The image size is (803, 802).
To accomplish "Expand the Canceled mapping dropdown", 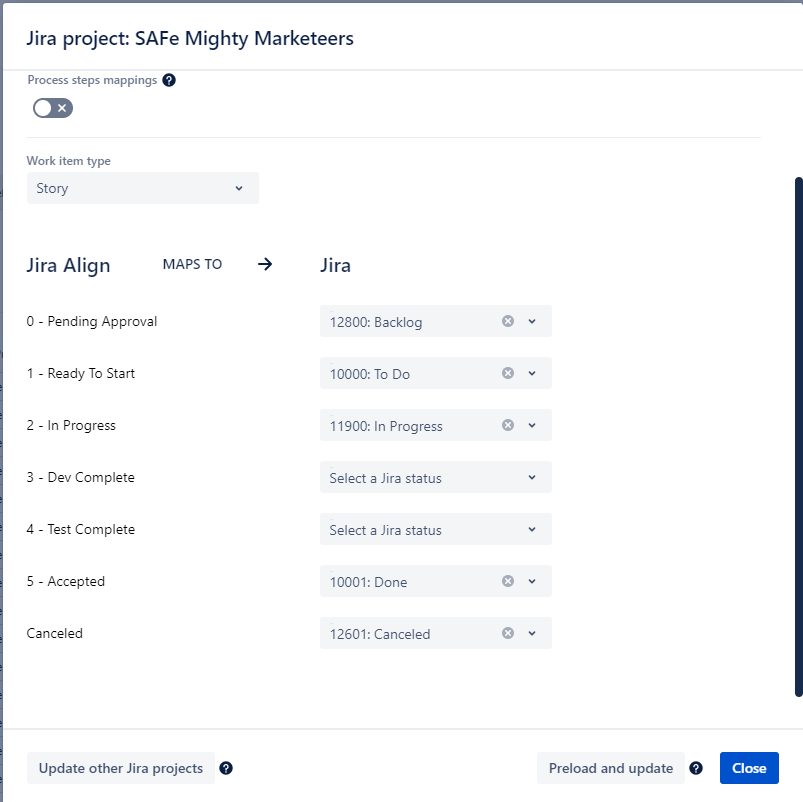I will point(533,633).
